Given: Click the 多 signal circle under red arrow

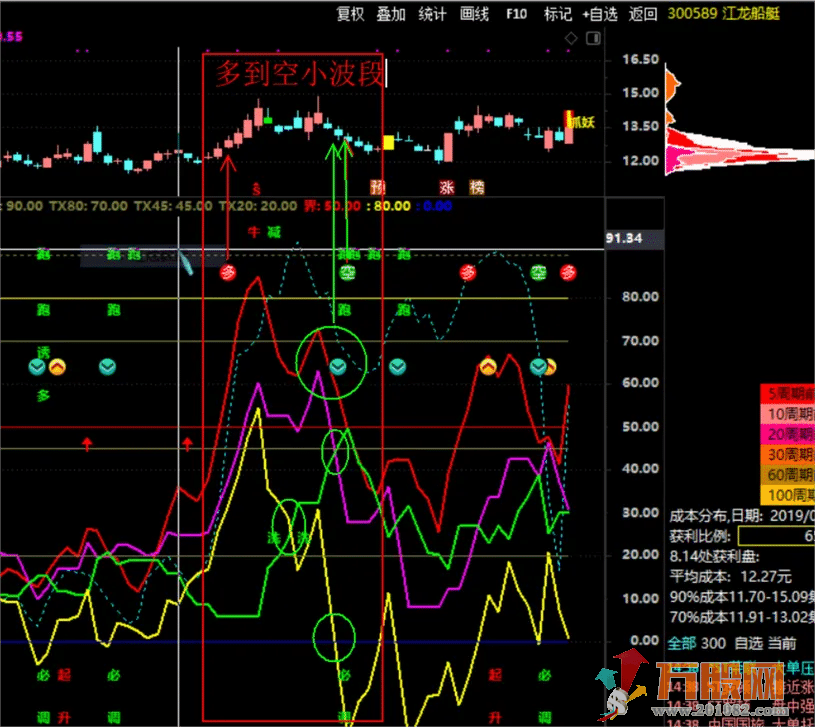Looking at the screenshot, I should pos(228,272).
